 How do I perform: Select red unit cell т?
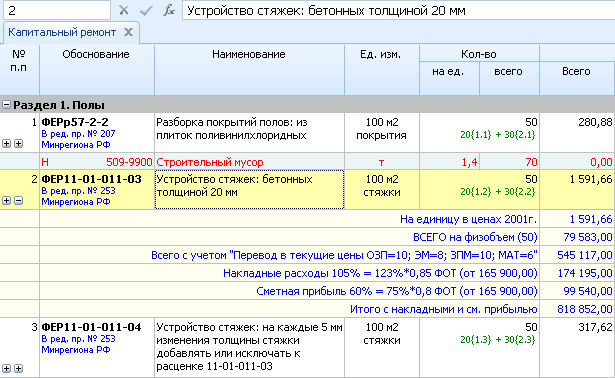382,162
